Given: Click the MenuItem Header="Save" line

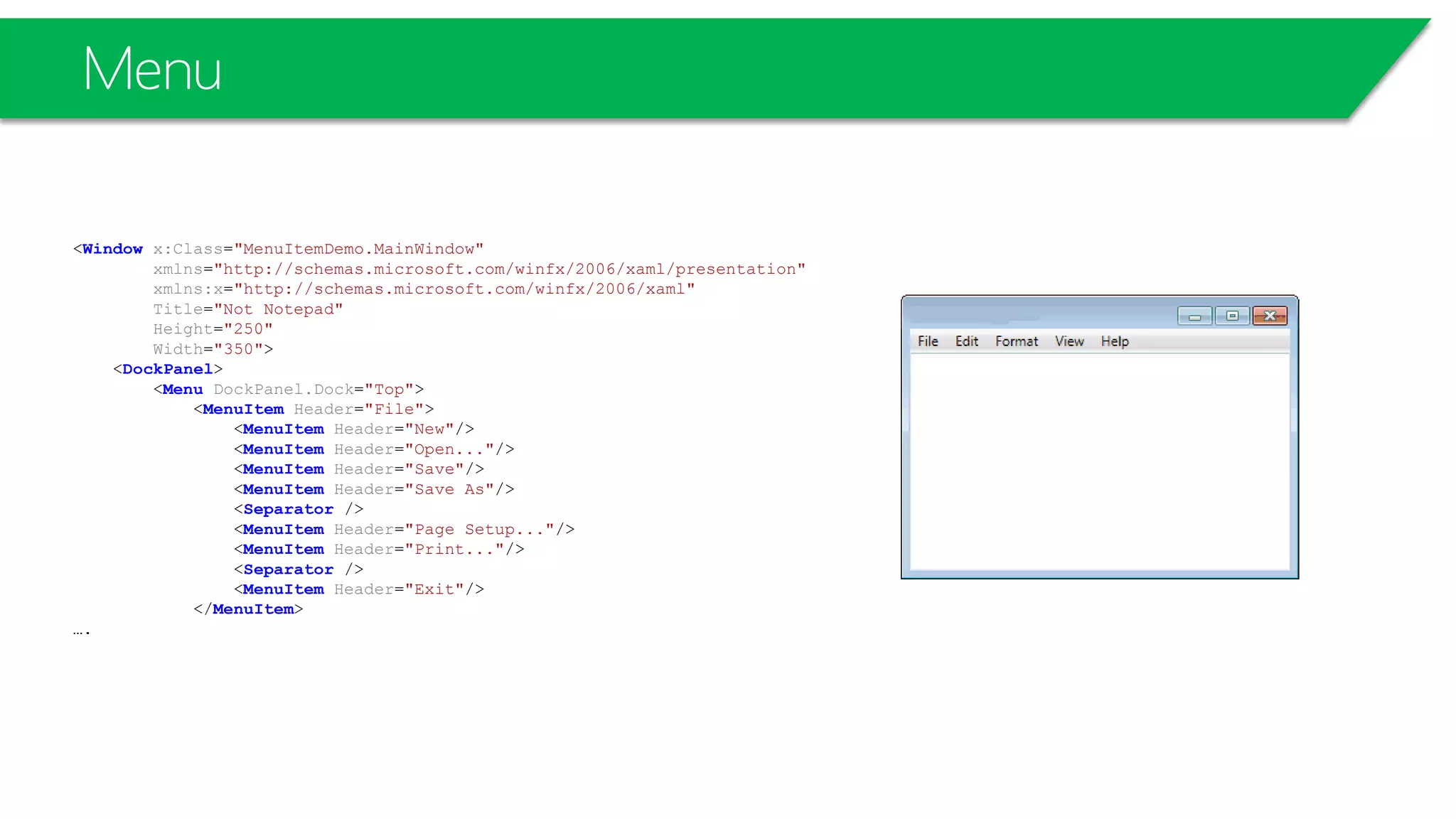Looking at the screenshot, I should (359, 469).
